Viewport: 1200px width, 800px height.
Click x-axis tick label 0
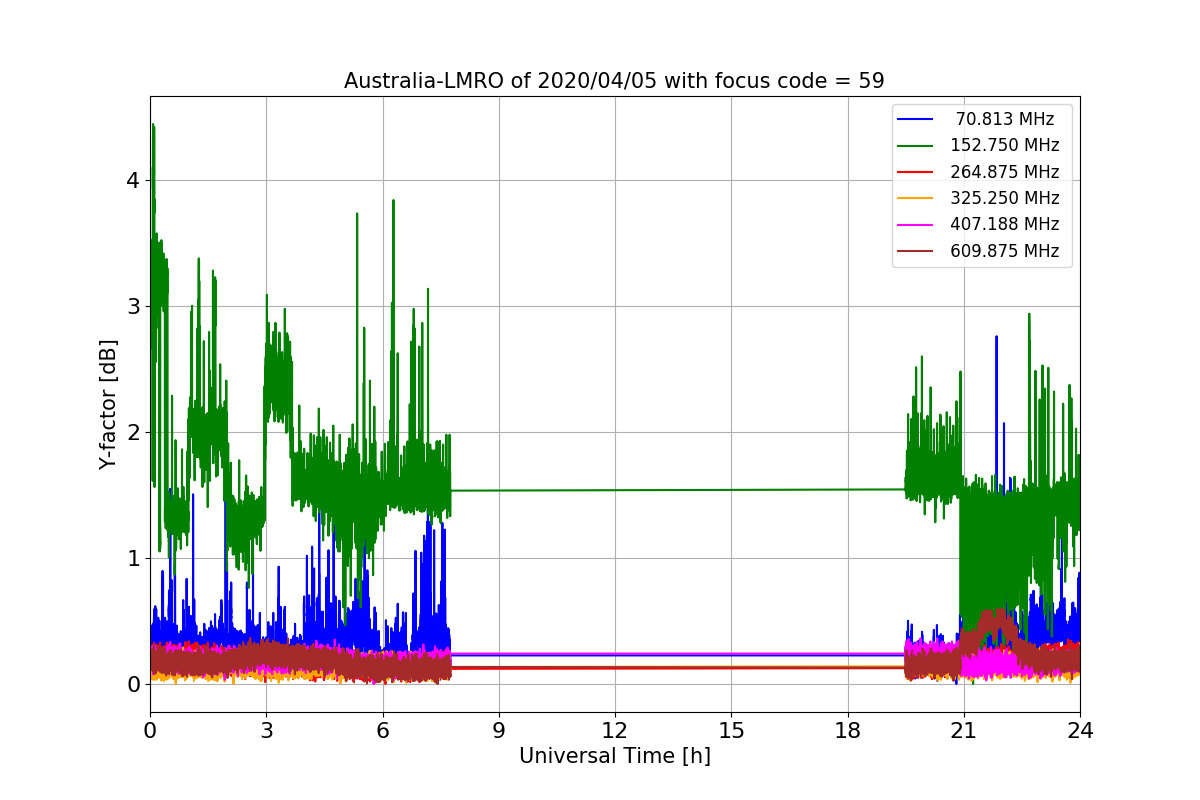pyautogui.click(x=150, y=731)
